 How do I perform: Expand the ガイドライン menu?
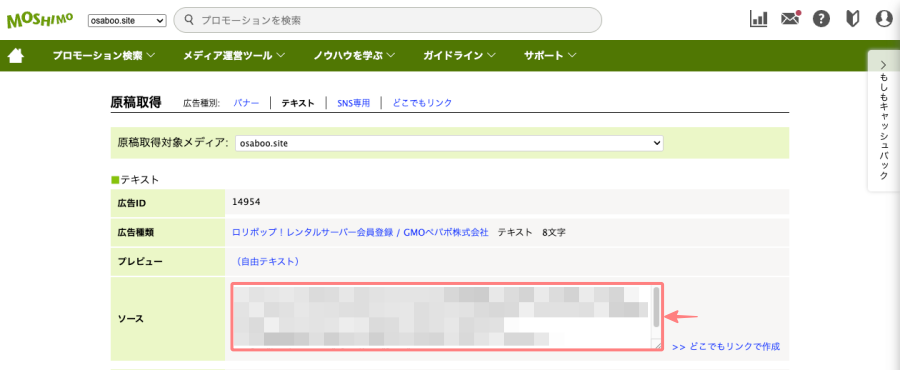pos(459,56)
